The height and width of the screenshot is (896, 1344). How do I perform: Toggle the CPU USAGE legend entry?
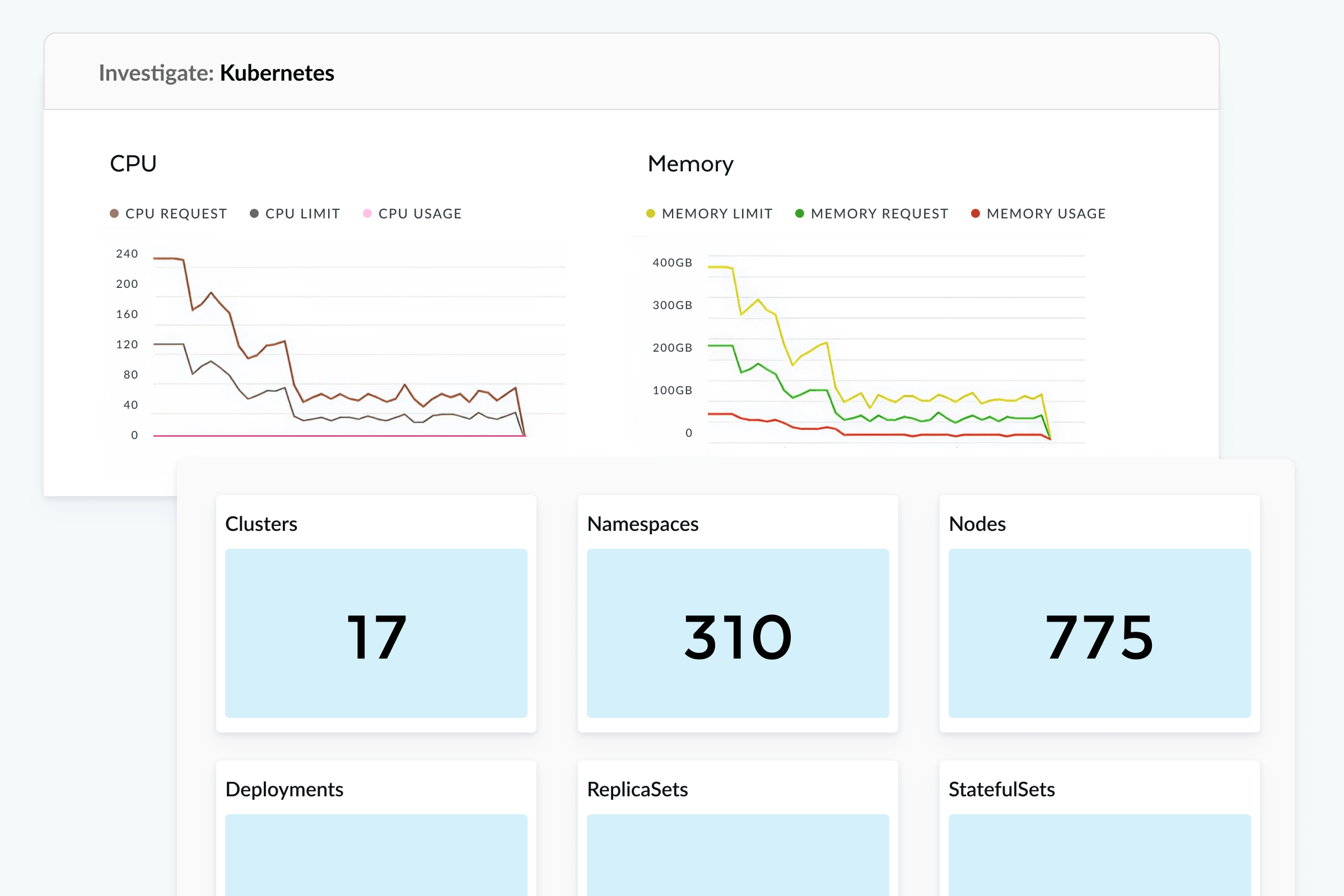[x=413, y=214]
